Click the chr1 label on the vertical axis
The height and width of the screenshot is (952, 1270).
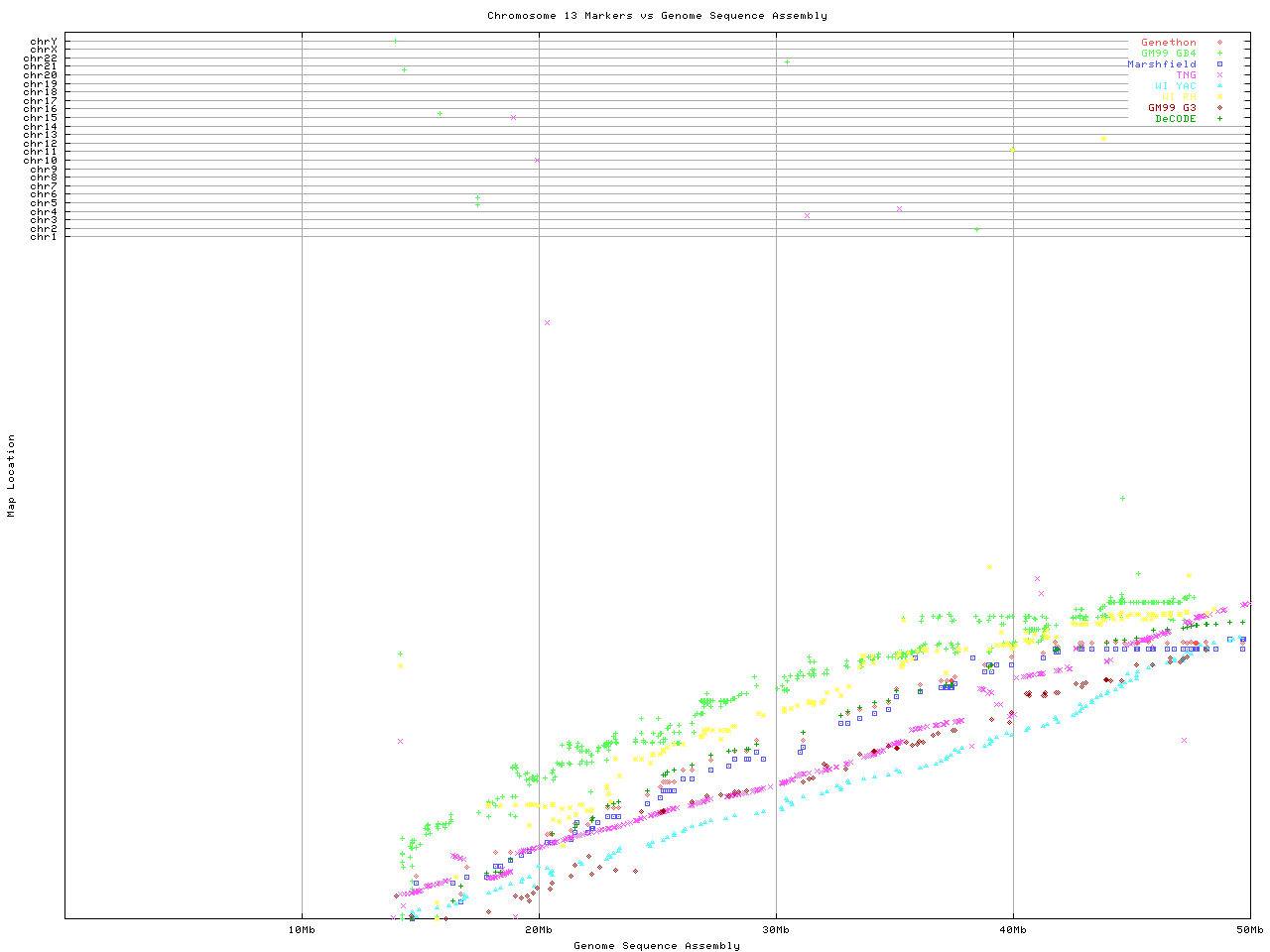pyautogui.click(x=44, y=236)
